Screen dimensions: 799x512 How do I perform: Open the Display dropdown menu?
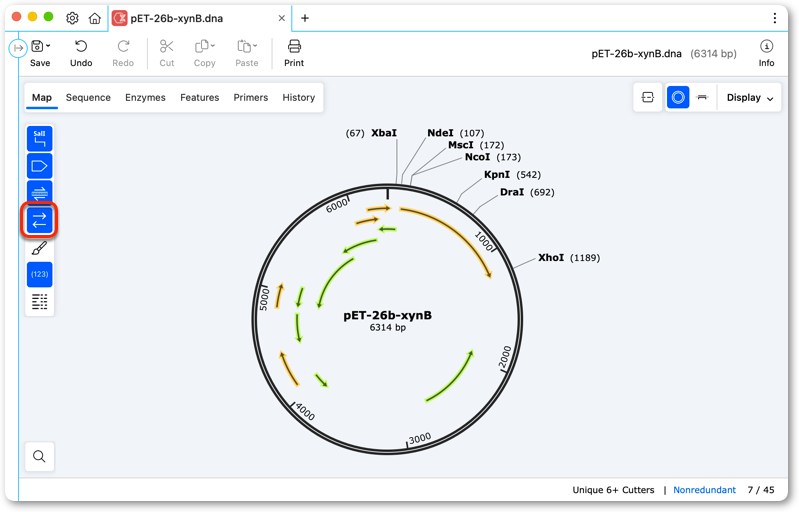click(750, 97)
